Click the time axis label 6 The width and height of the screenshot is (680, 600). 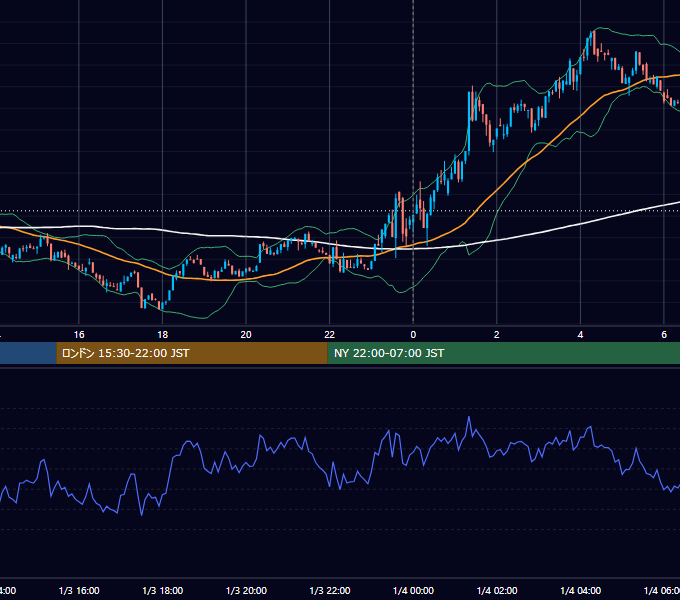click(x=664, y=335)
